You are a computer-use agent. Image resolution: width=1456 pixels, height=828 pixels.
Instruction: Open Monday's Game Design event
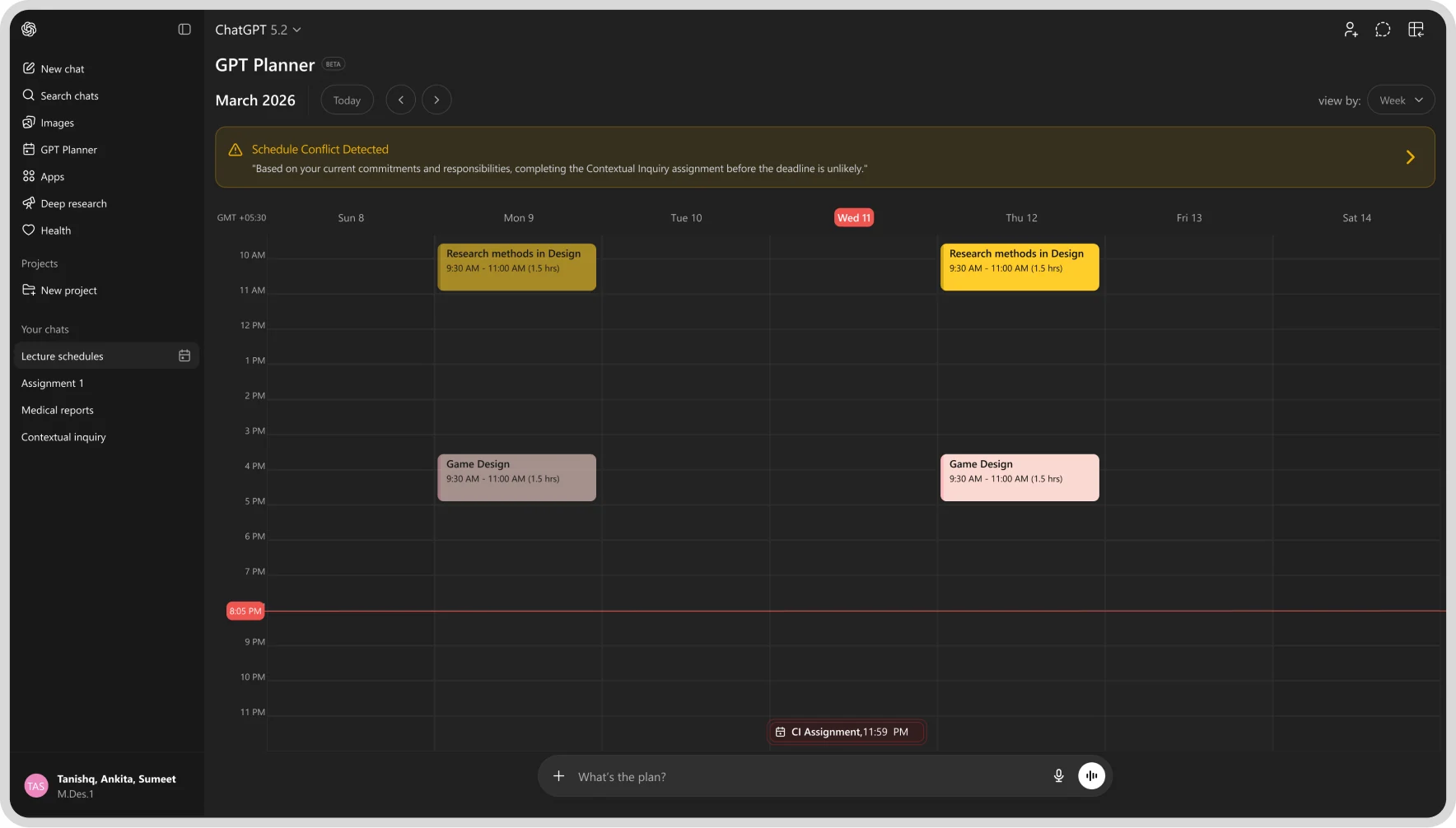click(x=517, y=477)
